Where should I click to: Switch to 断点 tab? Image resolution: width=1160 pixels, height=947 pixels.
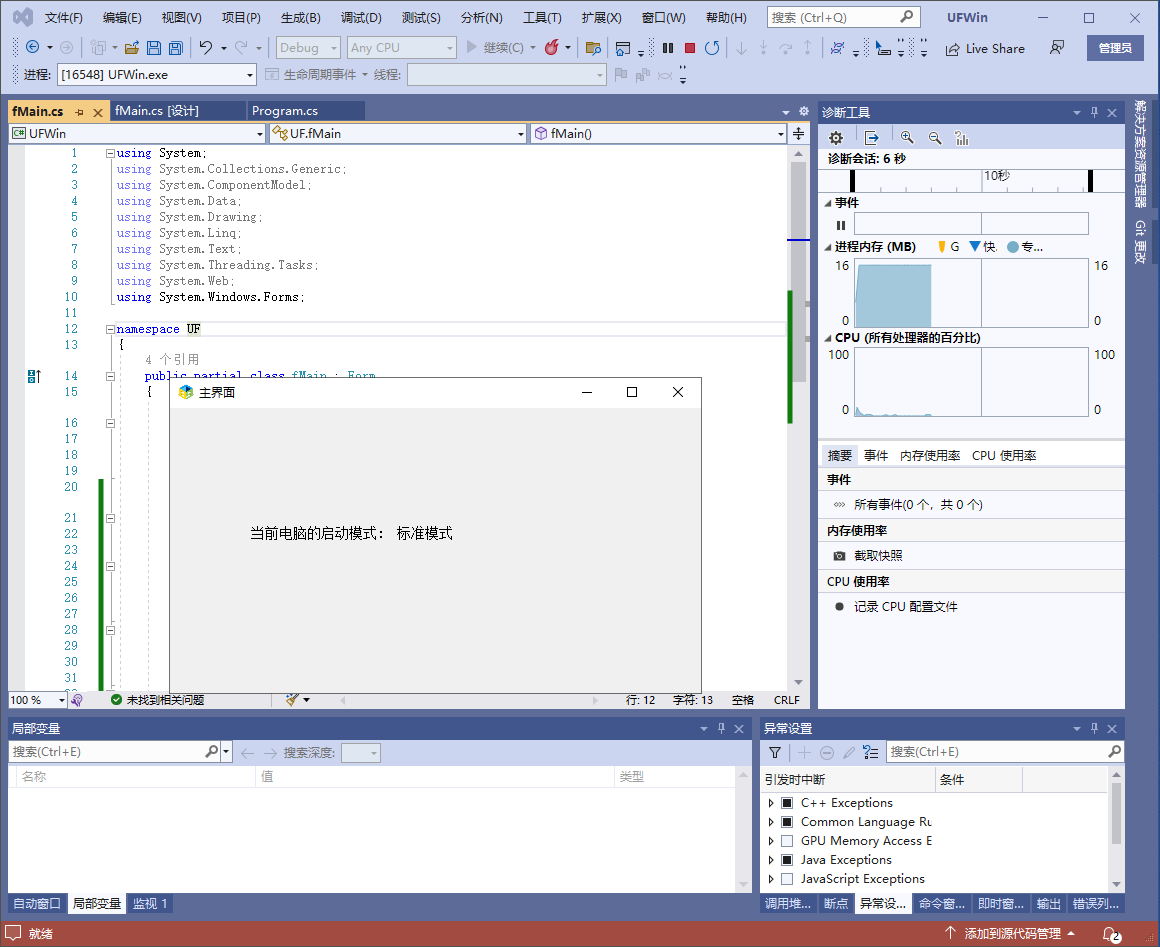point(836,903)
